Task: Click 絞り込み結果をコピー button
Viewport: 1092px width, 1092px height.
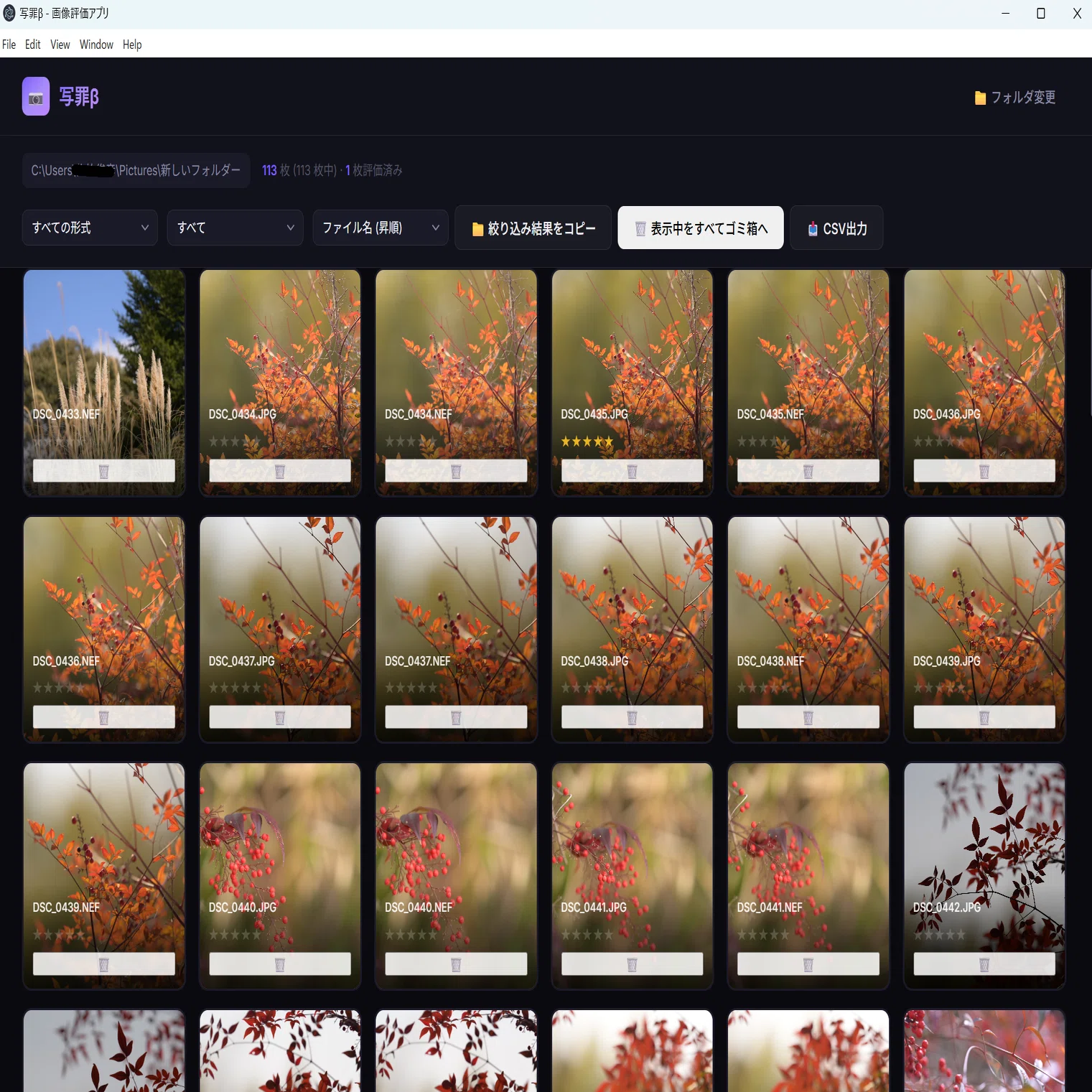Action: point(533,228)
